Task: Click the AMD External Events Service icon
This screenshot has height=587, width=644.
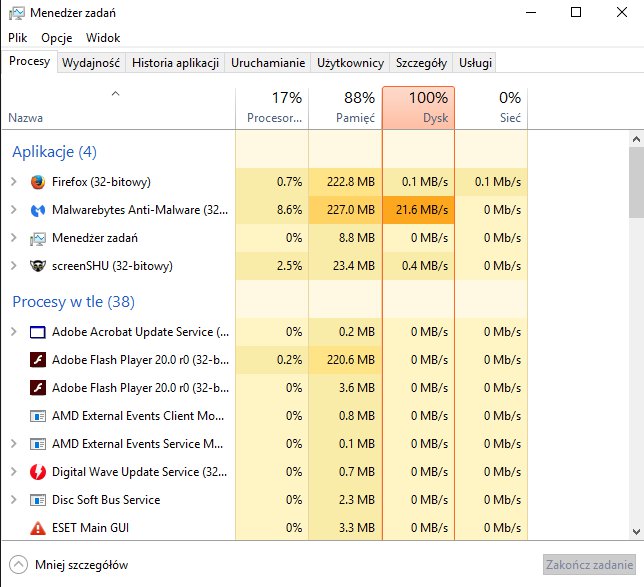Action: click(38, 444)
